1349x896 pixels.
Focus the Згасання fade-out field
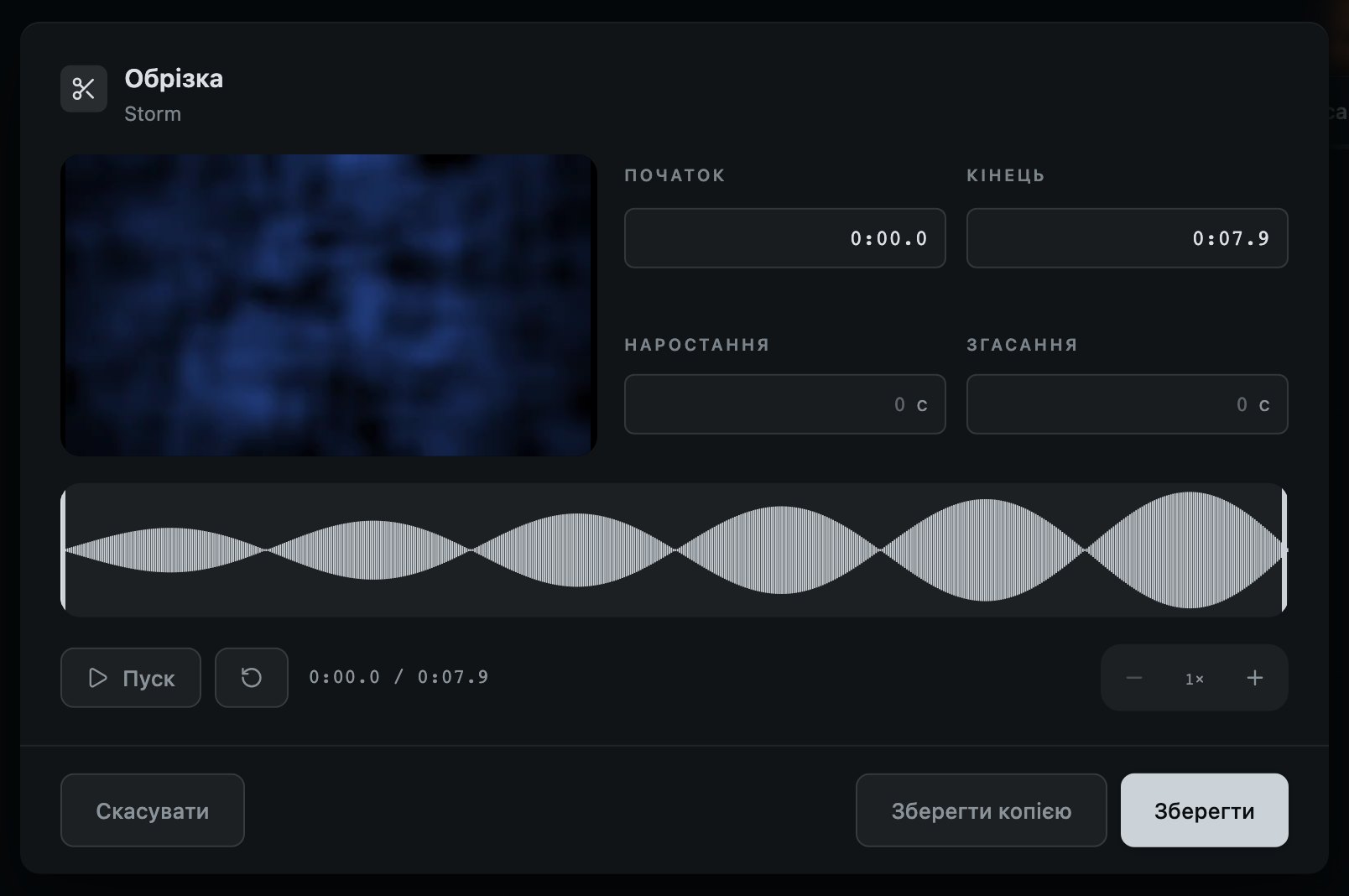(1128, 404)
